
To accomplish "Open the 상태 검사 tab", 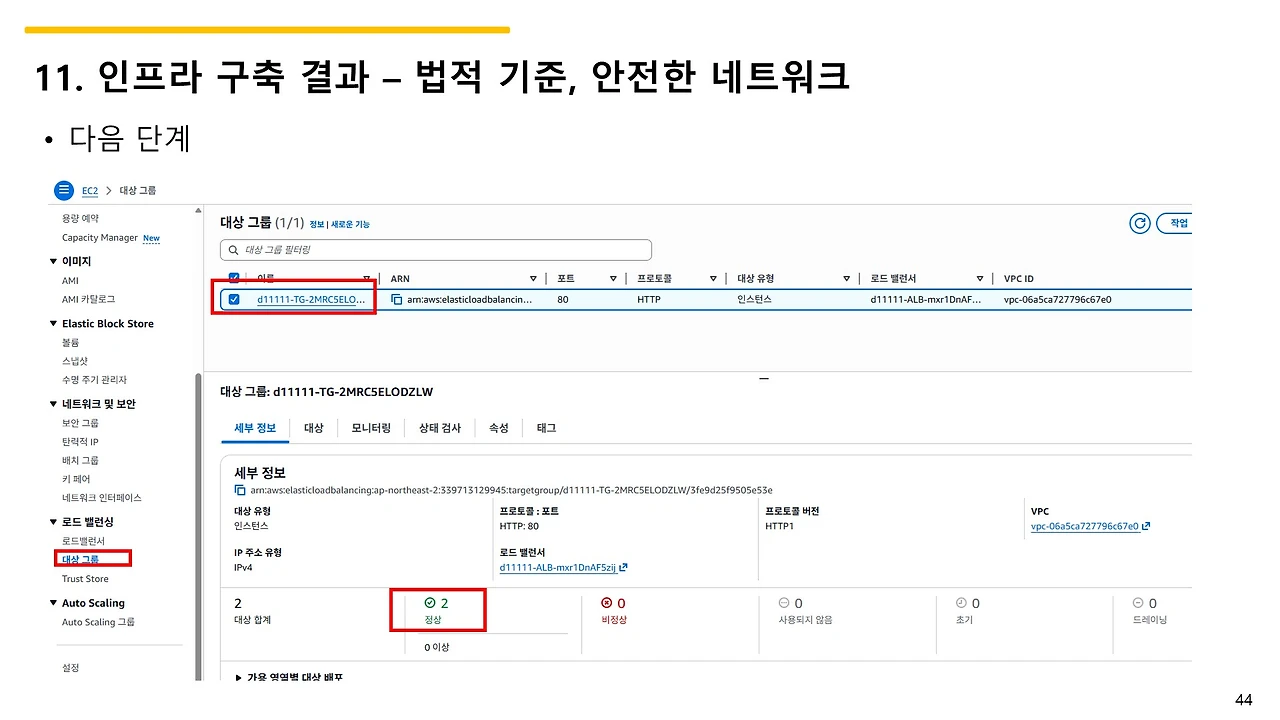I will click(x=440, y=428).
